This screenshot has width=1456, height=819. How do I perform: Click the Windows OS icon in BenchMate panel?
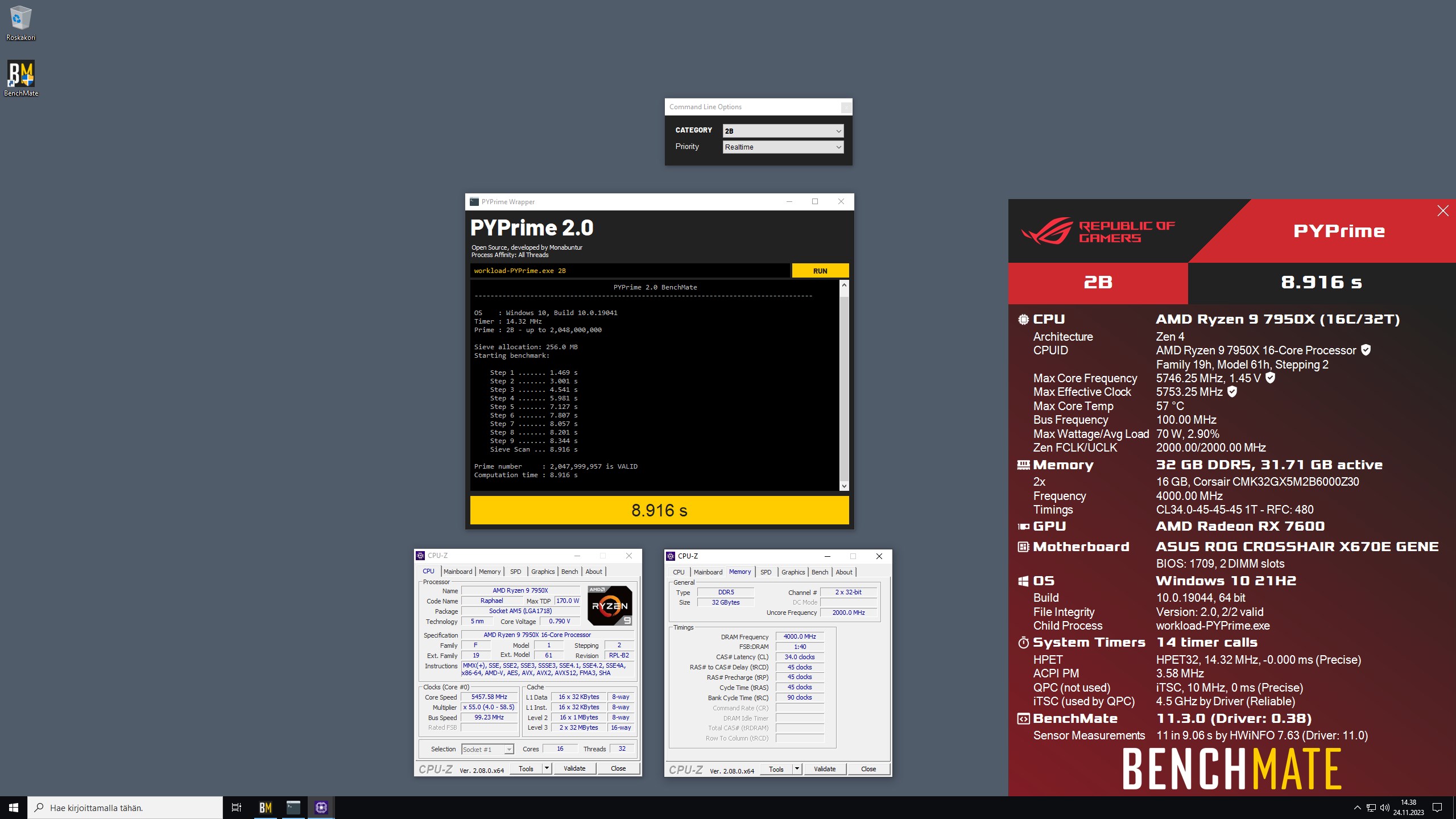point(1023,581)
